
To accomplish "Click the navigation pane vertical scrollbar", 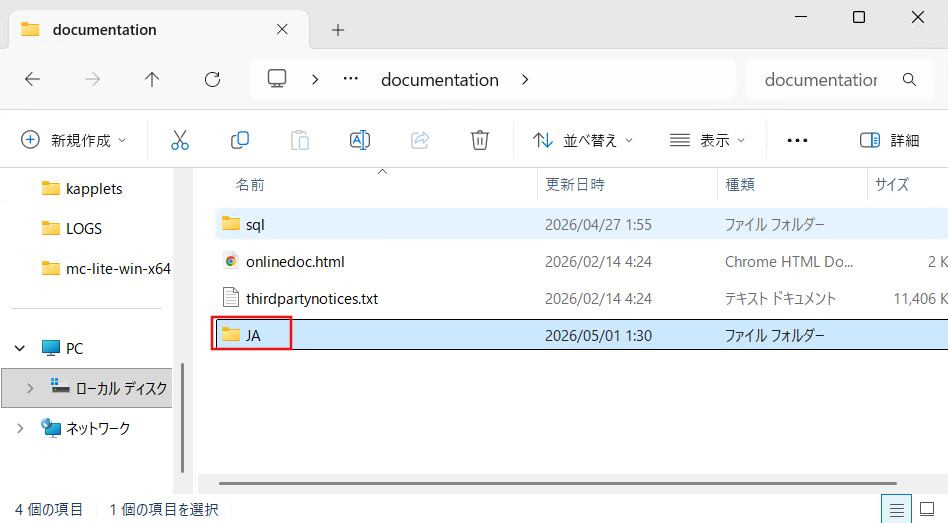I will pos(182,418).
